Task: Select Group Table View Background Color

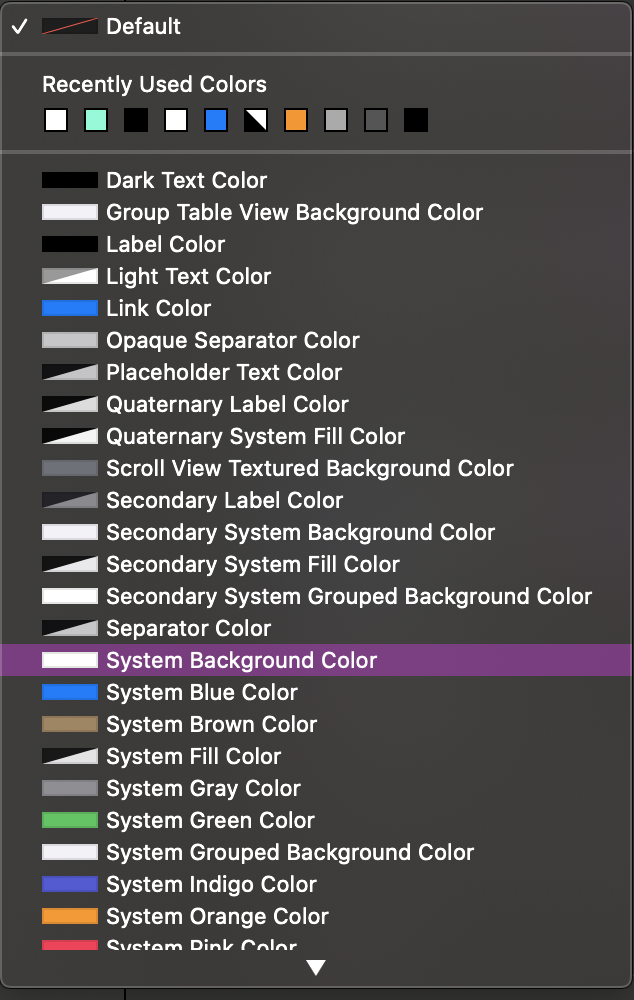Action: click(294, 212)
